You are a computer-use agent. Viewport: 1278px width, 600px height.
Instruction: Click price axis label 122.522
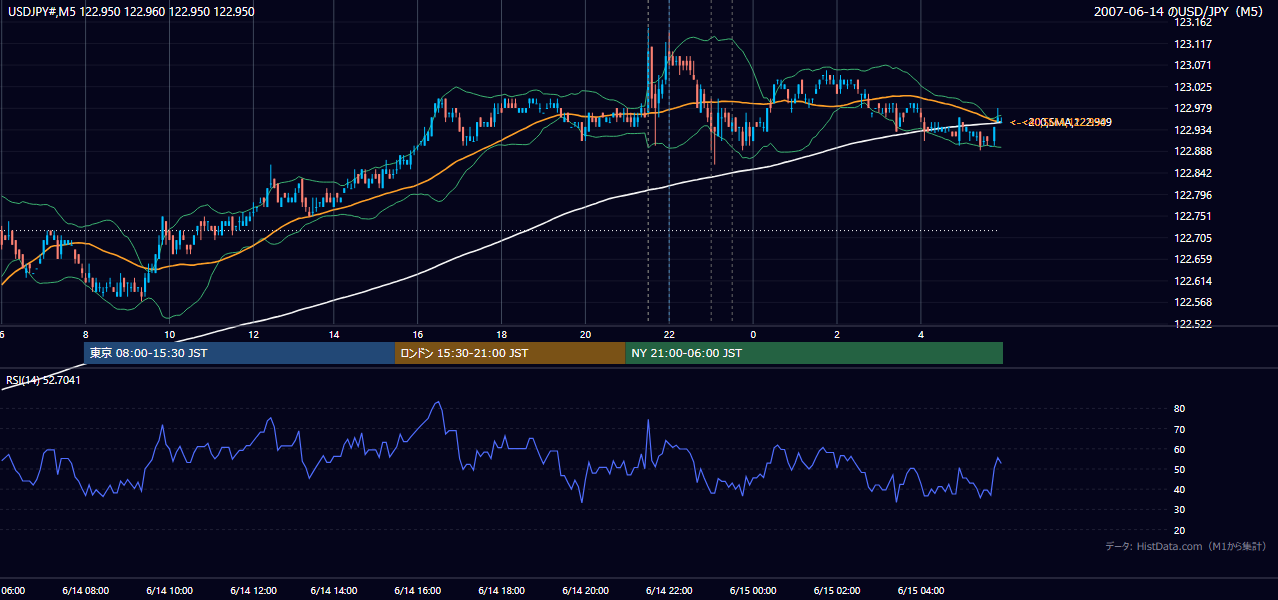pyautogui.click(x=1193, y=325)
